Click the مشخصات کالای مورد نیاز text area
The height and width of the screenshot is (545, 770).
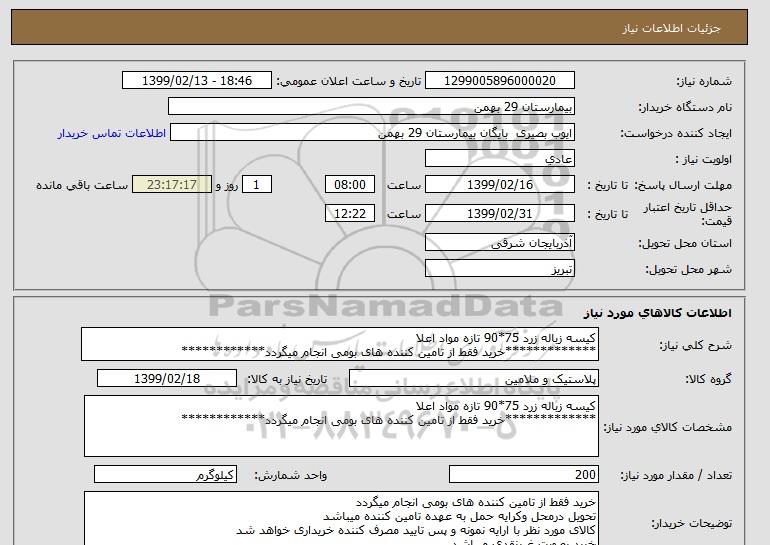click(341, 426)
